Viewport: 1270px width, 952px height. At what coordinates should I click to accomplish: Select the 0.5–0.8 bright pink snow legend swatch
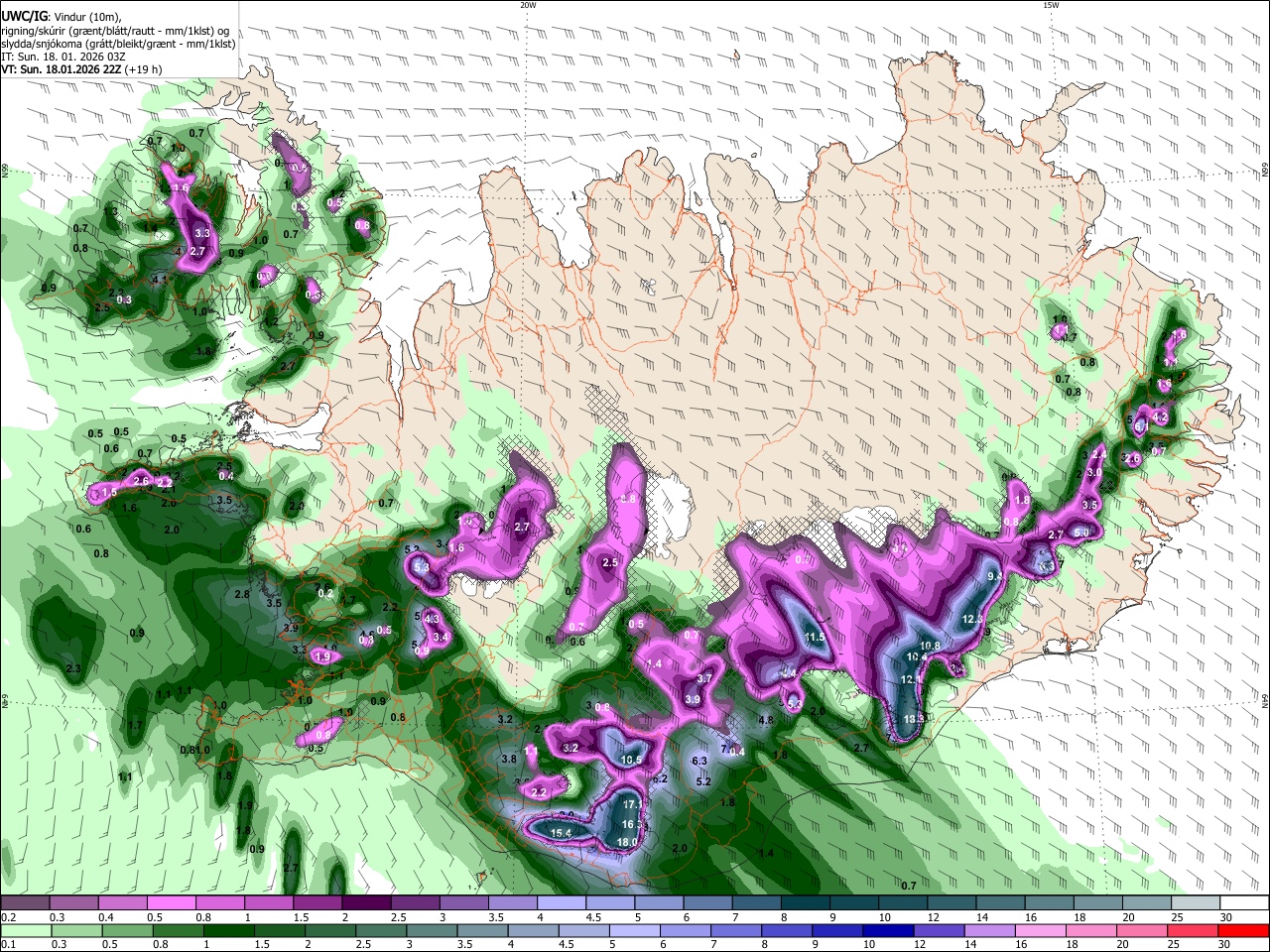coord(172,903)
